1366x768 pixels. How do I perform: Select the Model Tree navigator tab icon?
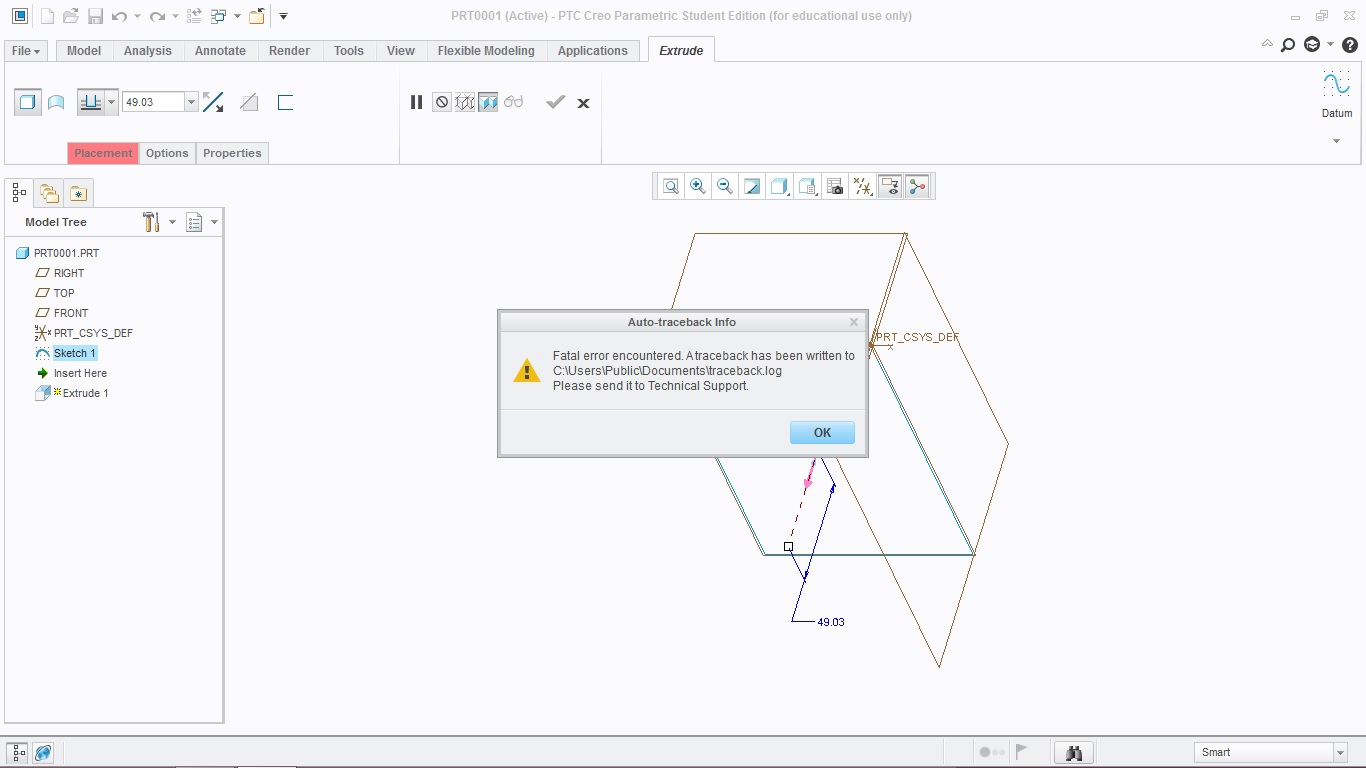pos(20,193)
